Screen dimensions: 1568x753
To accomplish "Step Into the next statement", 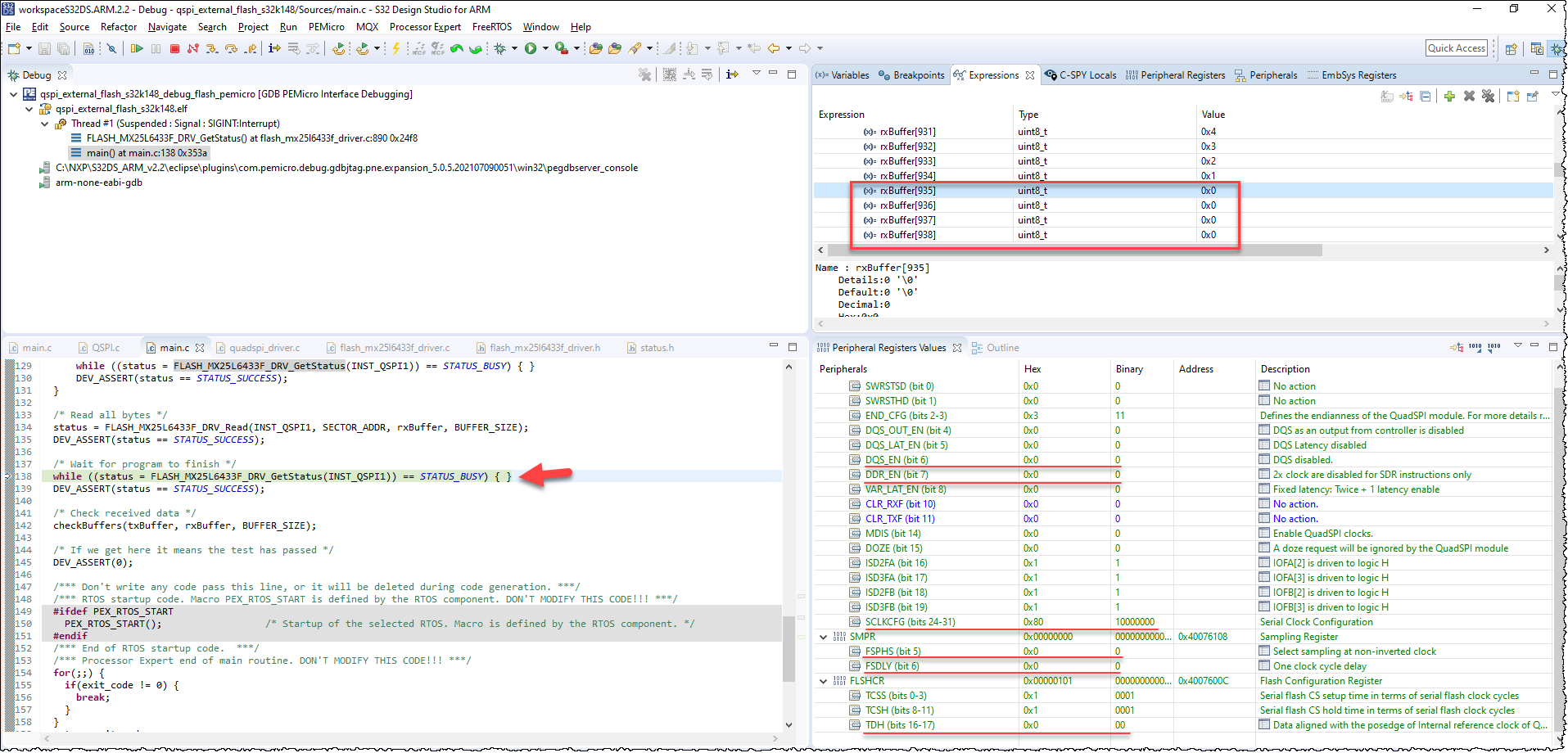I will point(211,48).
